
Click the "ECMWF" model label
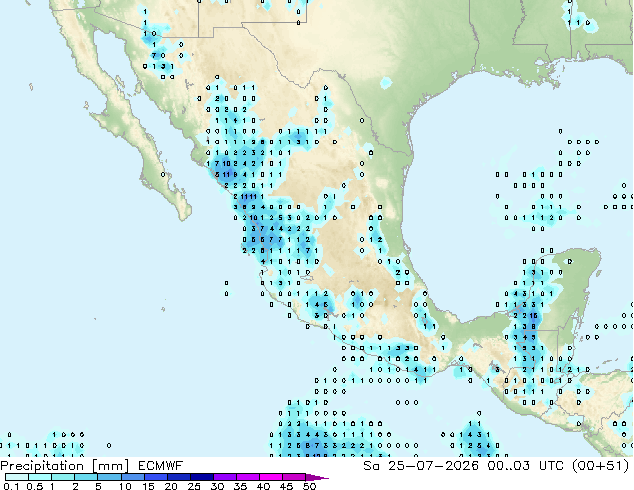[x=160, y=466]
